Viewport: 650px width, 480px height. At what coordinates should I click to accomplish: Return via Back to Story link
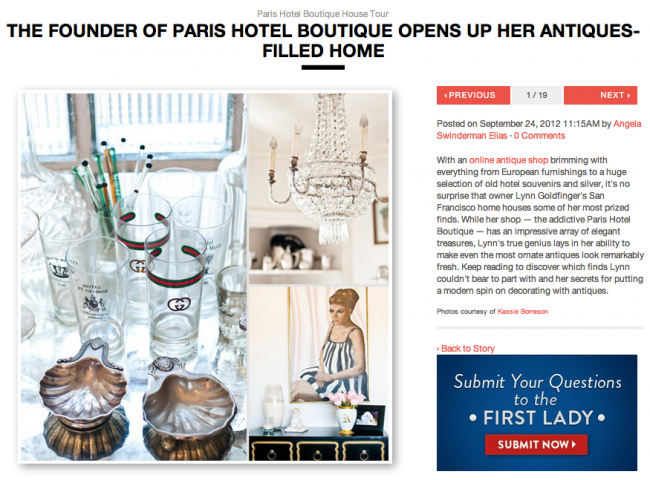pyautogui.click(x=466, y=349)
